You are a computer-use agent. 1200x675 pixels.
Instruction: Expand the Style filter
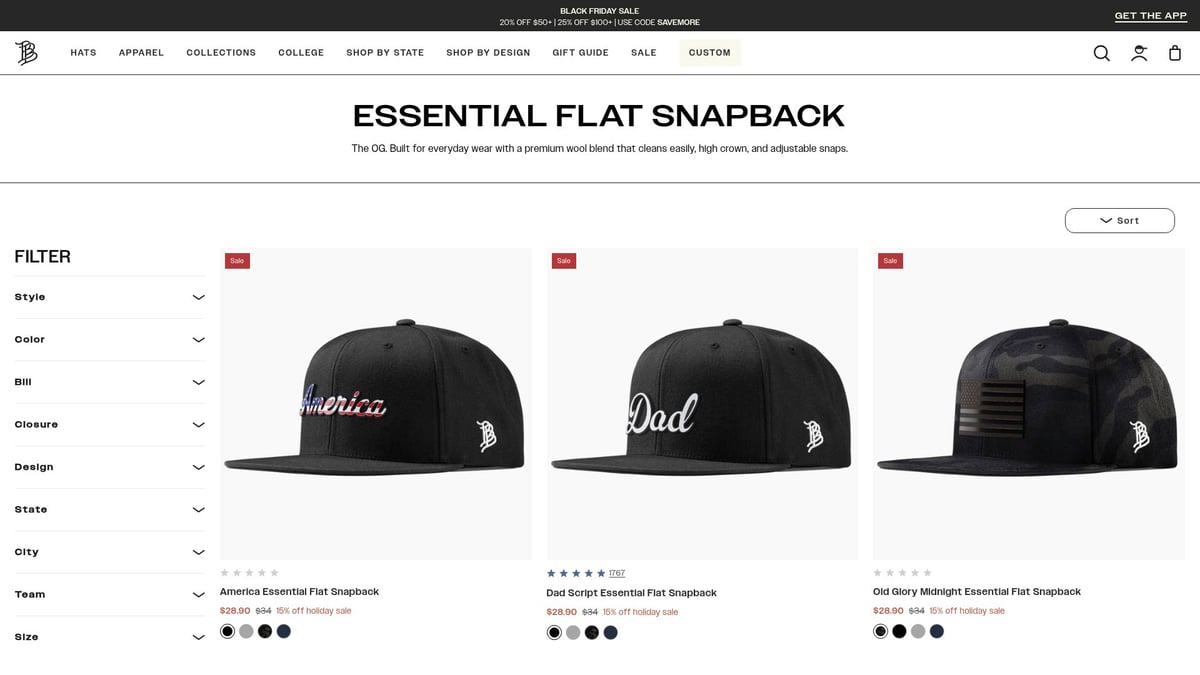(109, 297)
